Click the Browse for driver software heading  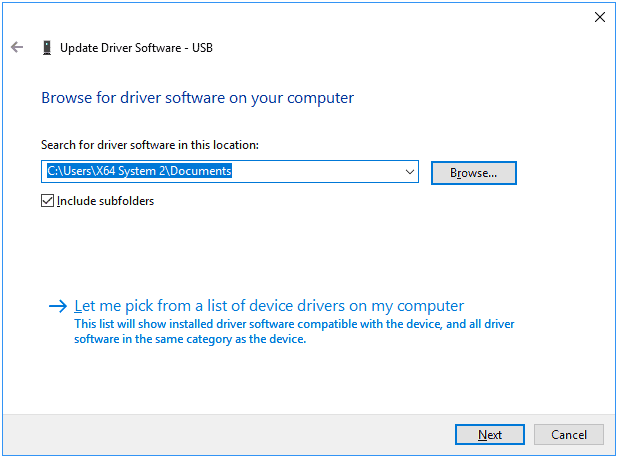pos(197,98)
